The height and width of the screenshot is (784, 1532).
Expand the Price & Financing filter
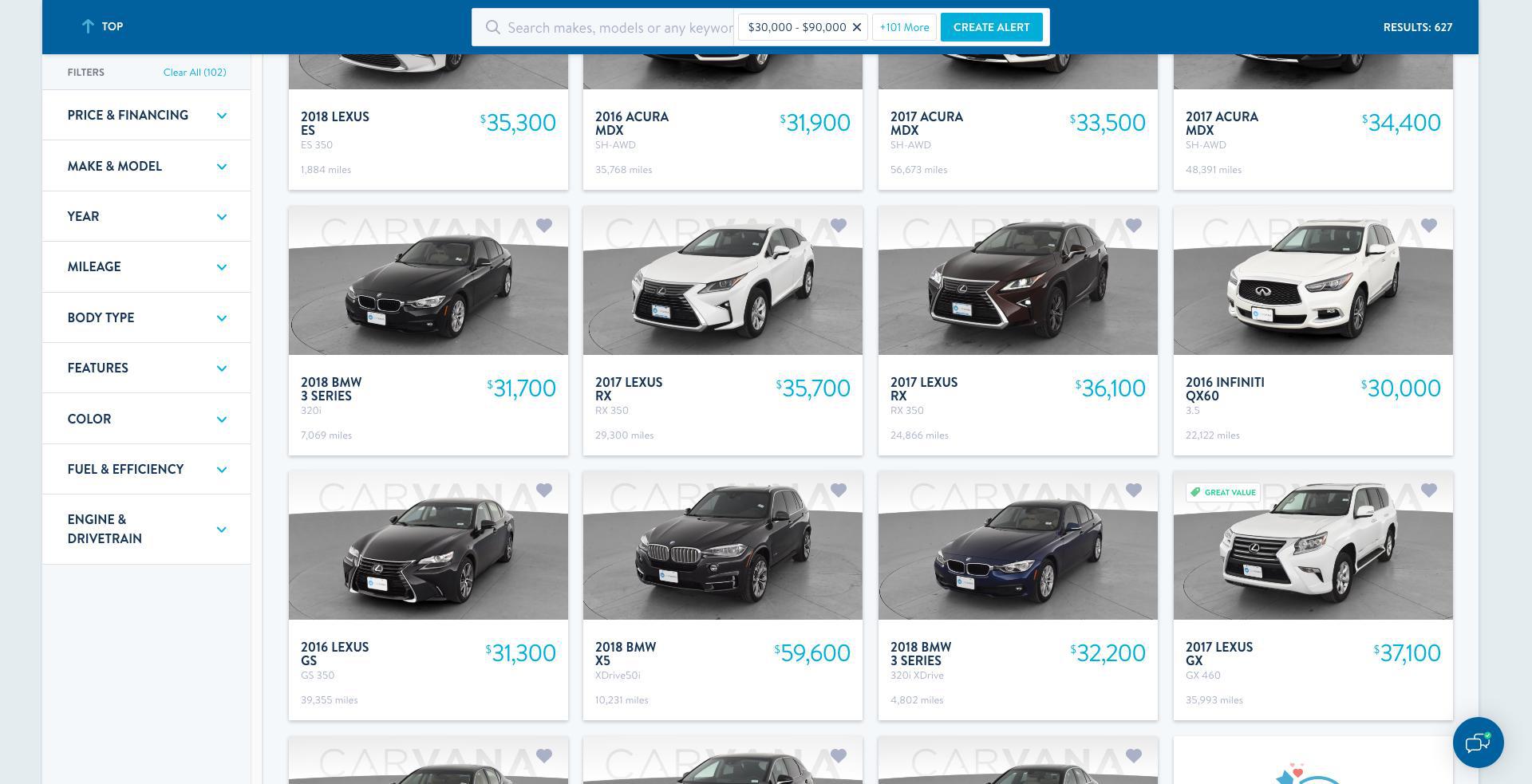(147, 116)
